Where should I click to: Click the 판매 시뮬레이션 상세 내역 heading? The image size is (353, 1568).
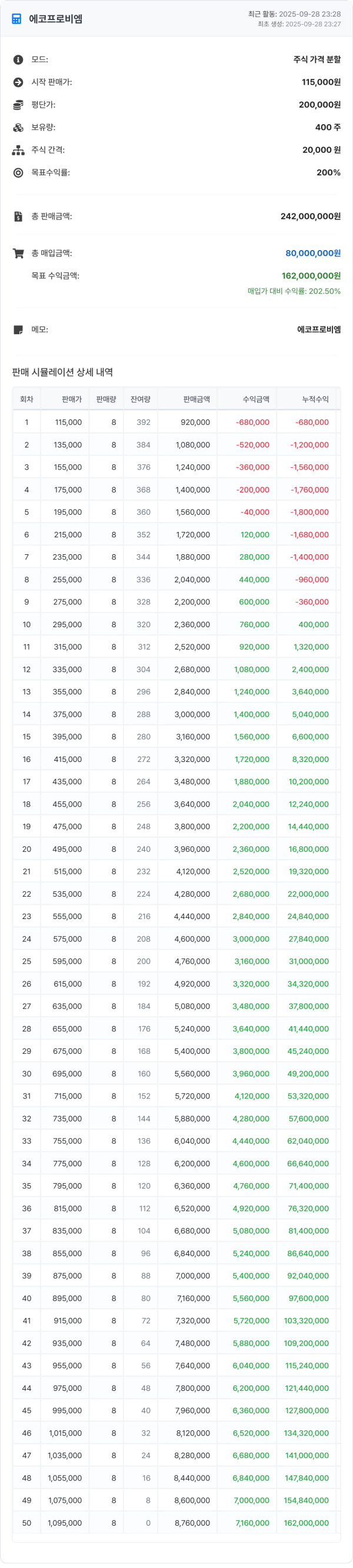point(62,372)
